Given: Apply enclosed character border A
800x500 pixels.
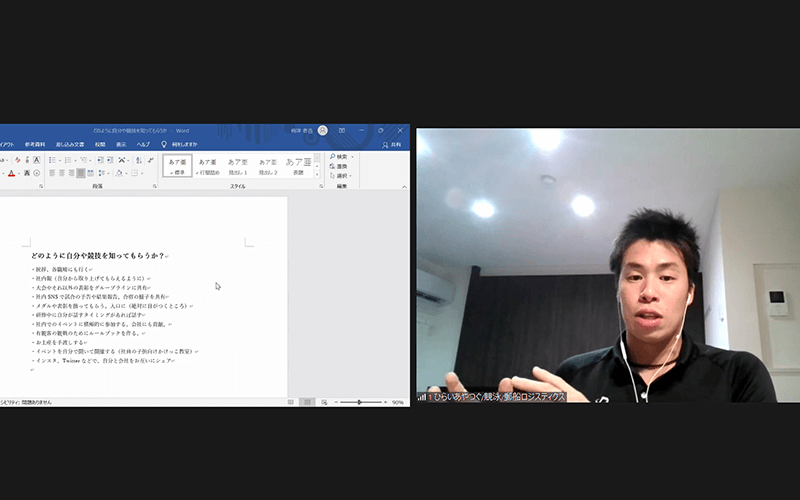Looking at the screenshot, I should [36, 160].
